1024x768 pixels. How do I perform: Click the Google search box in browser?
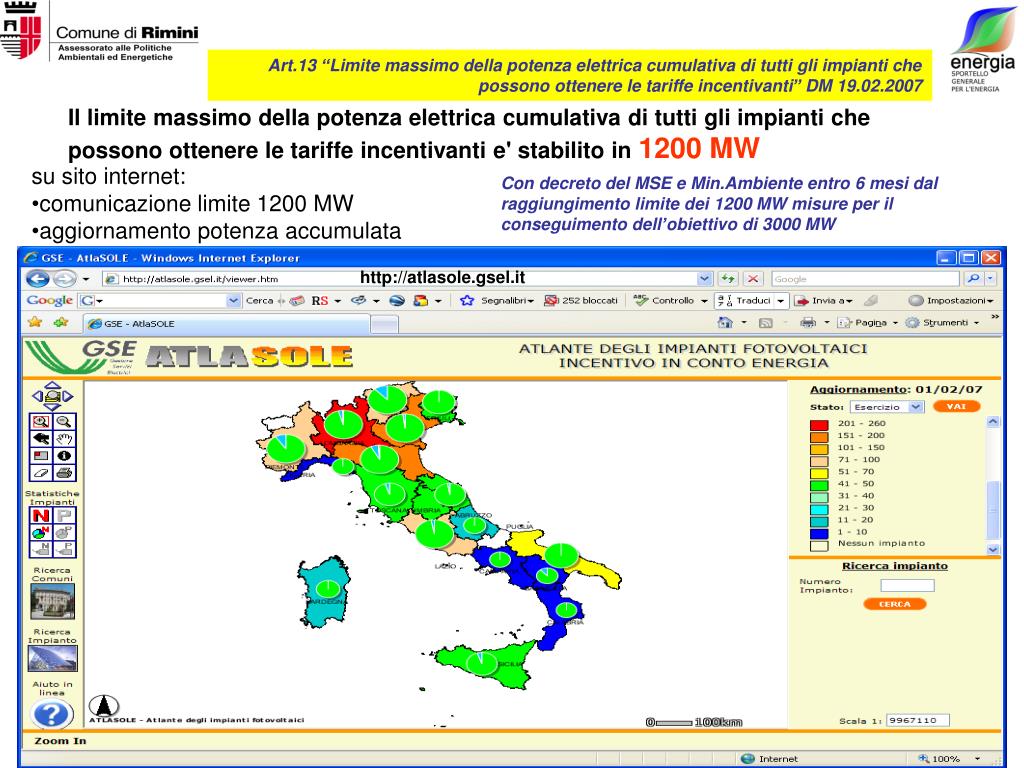[x=865, y=279]
